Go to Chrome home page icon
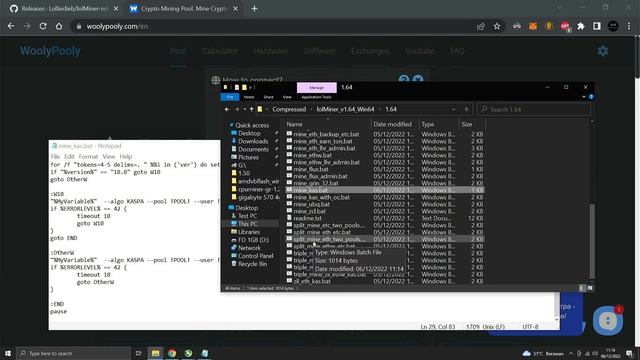Screen dimensions: 640x360 [x=59, y=26]
